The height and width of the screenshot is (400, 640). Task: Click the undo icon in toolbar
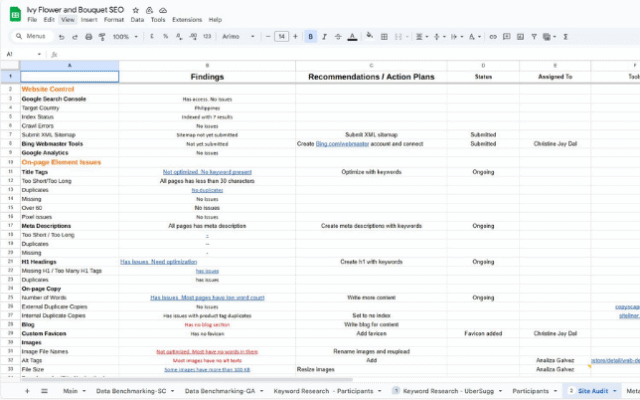tap(61, 36)
